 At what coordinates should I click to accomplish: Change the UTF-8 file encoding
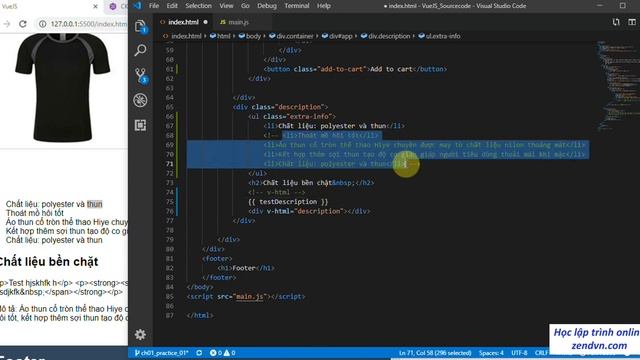click(519, 353)
